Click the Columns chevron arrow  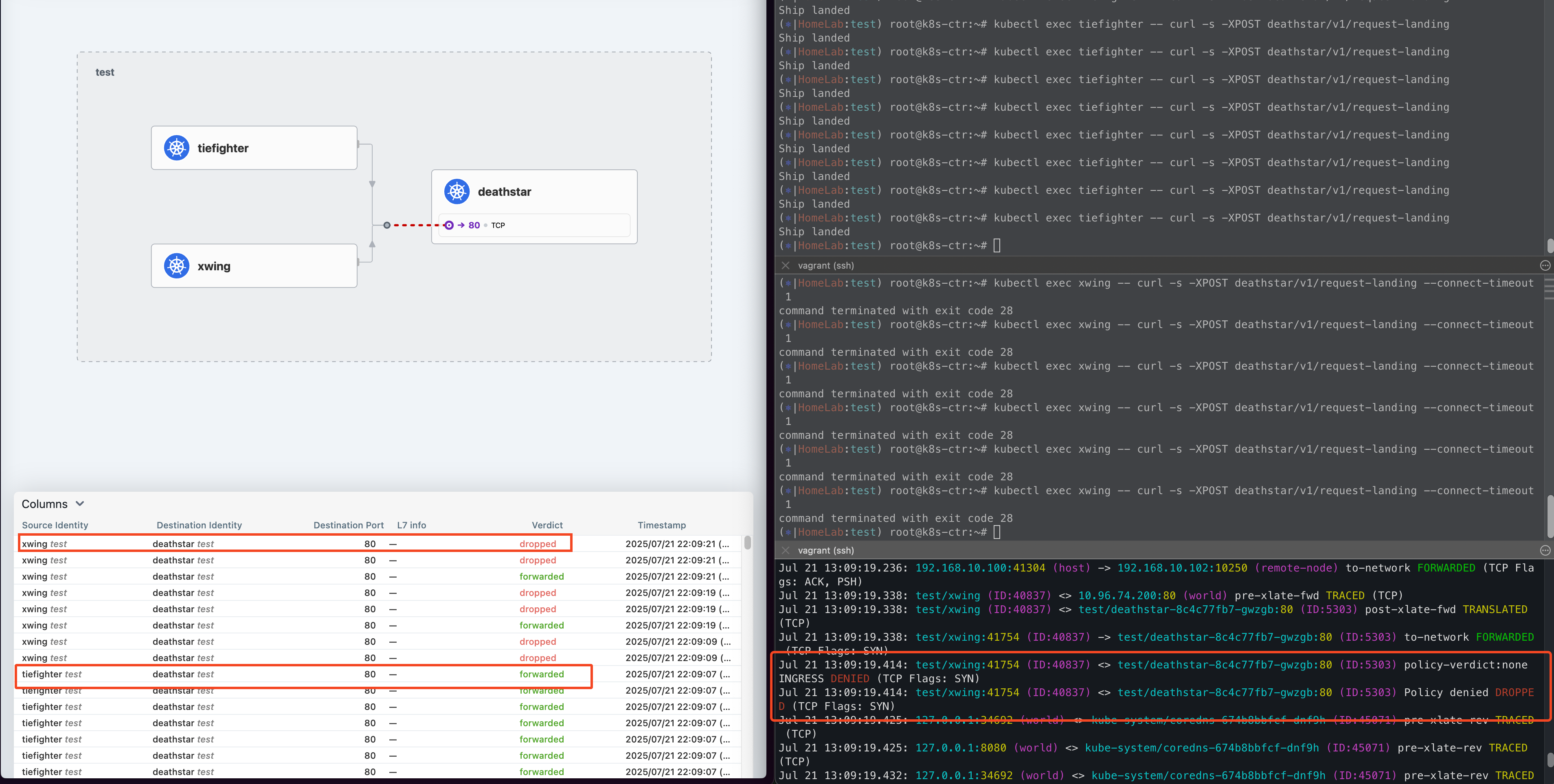click(x=80, y=504)
